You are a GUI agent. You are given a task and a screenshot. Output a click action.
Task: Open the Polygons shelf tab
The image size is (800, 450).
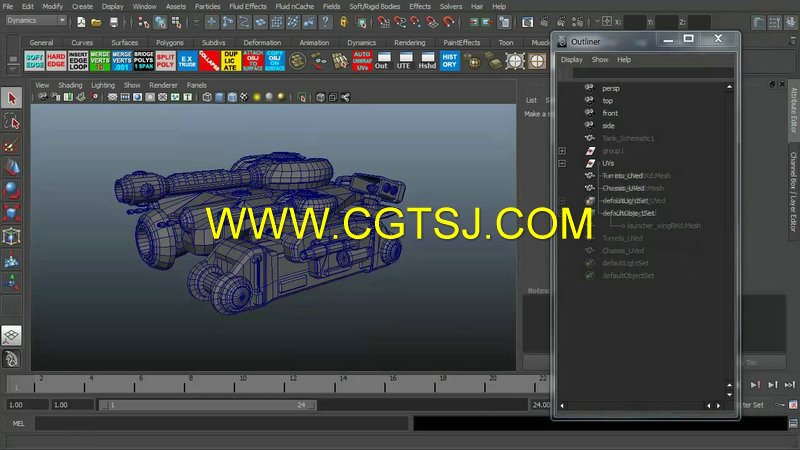tap(169, 43)
